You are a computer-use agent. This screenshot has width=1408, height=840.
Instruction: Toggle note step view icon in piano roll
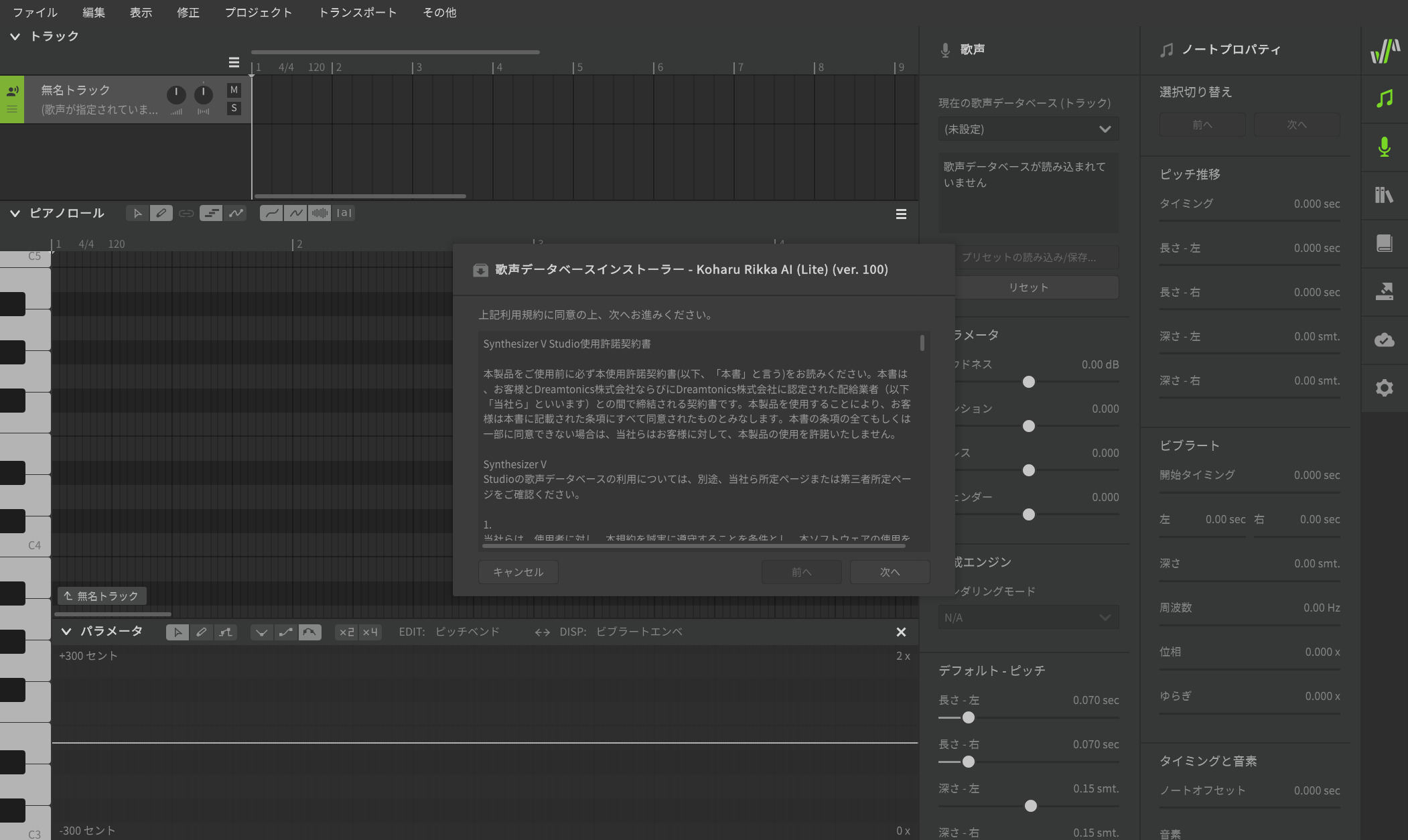[x=211, y=213]
